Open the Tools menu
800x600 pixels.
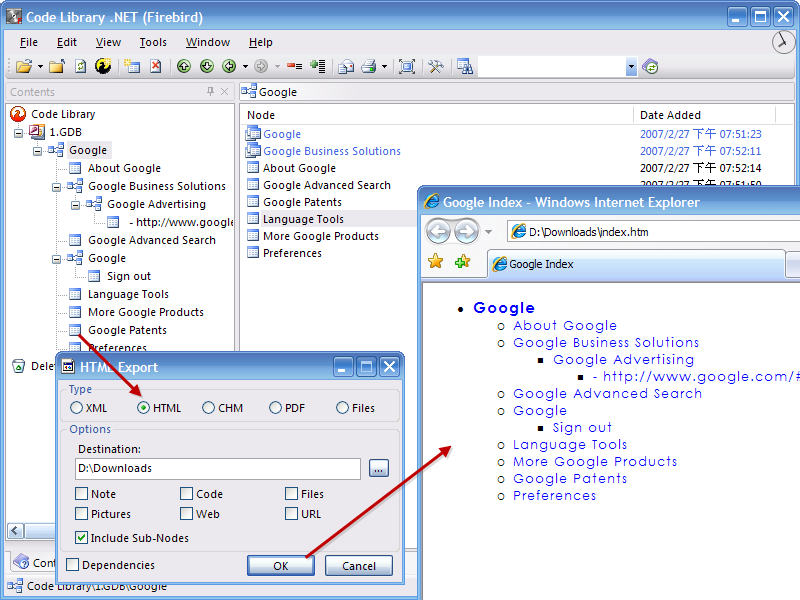tap(153, 42)
